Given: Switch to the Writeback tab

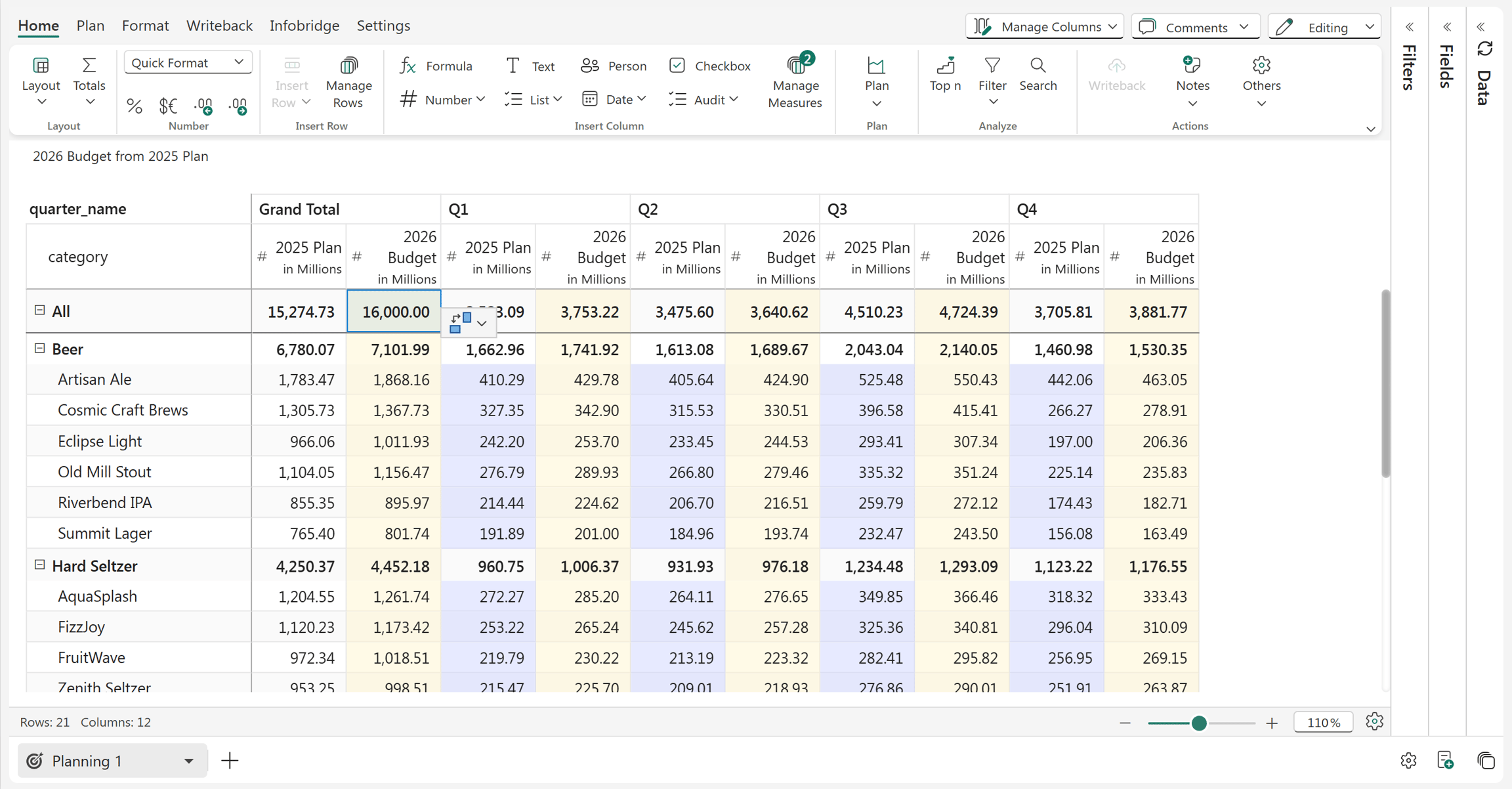Looking at the screenshot, I should click(219, 26).
